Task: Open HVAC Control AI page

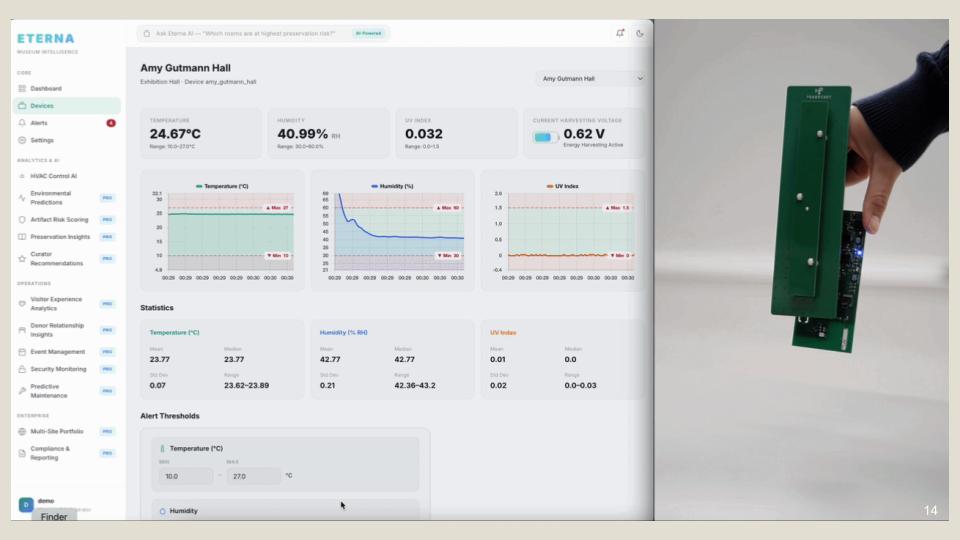Action: point(66,176)
